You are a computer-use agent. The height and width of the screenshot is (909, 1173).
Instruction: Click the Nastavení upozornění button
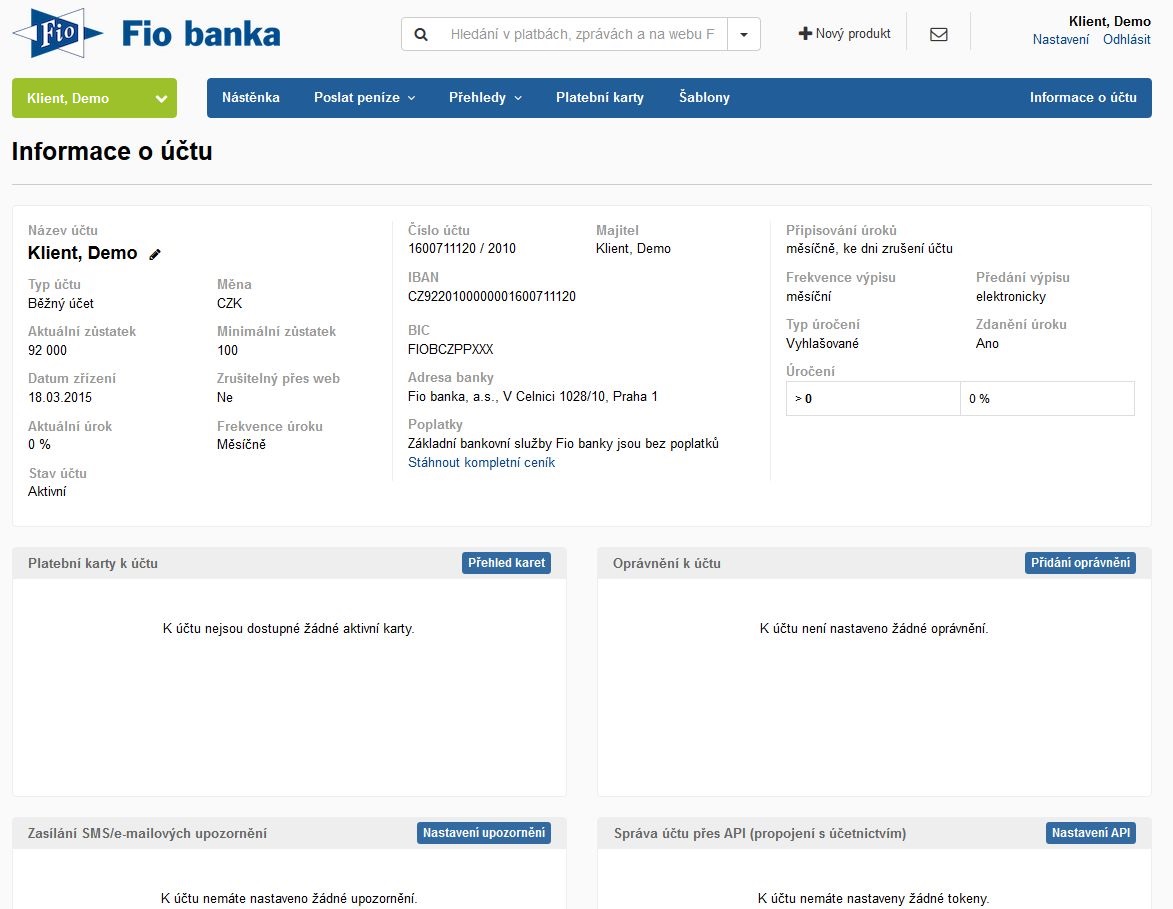(x=484, y=833)
